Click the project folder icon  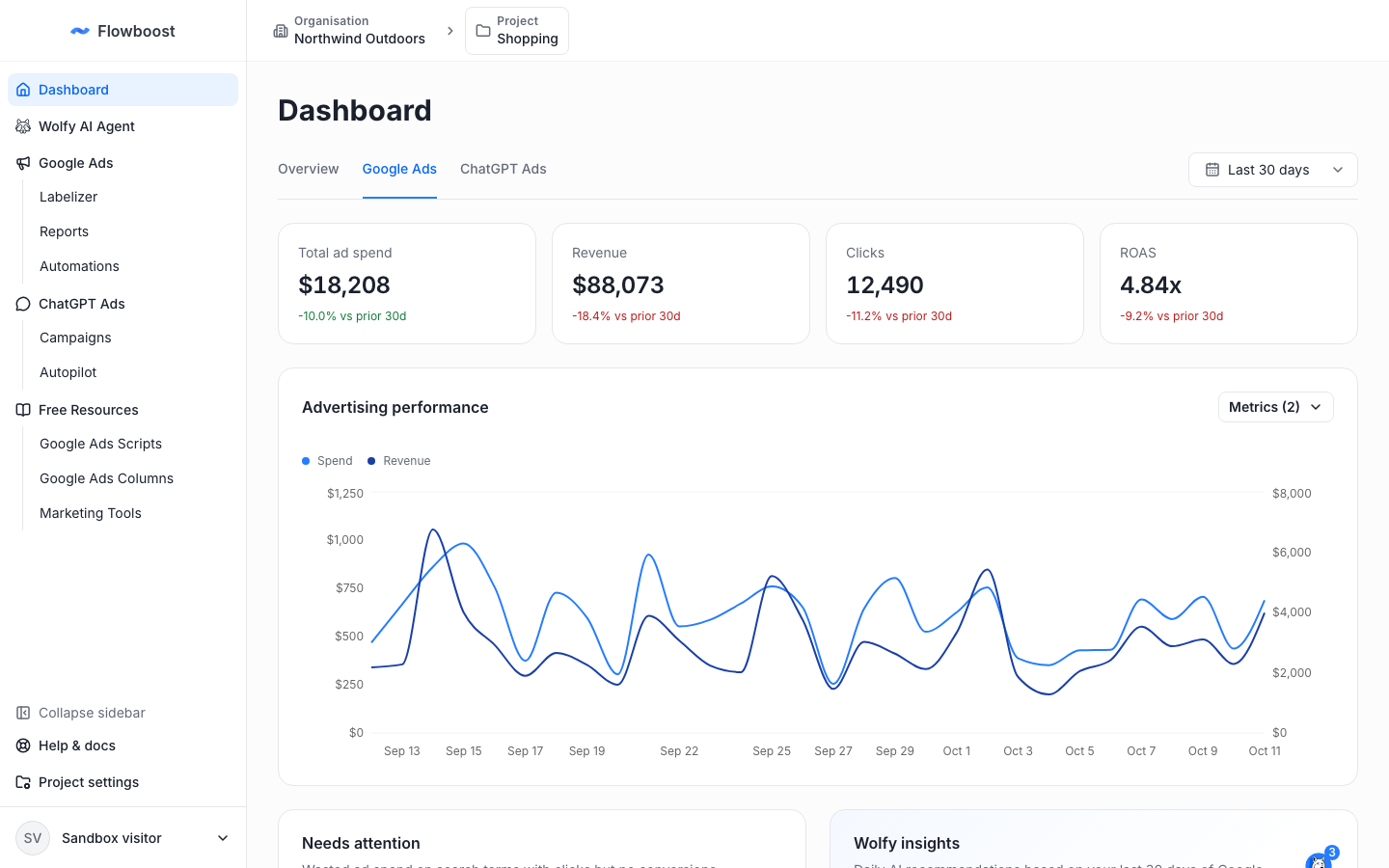(x=483, y=31)
